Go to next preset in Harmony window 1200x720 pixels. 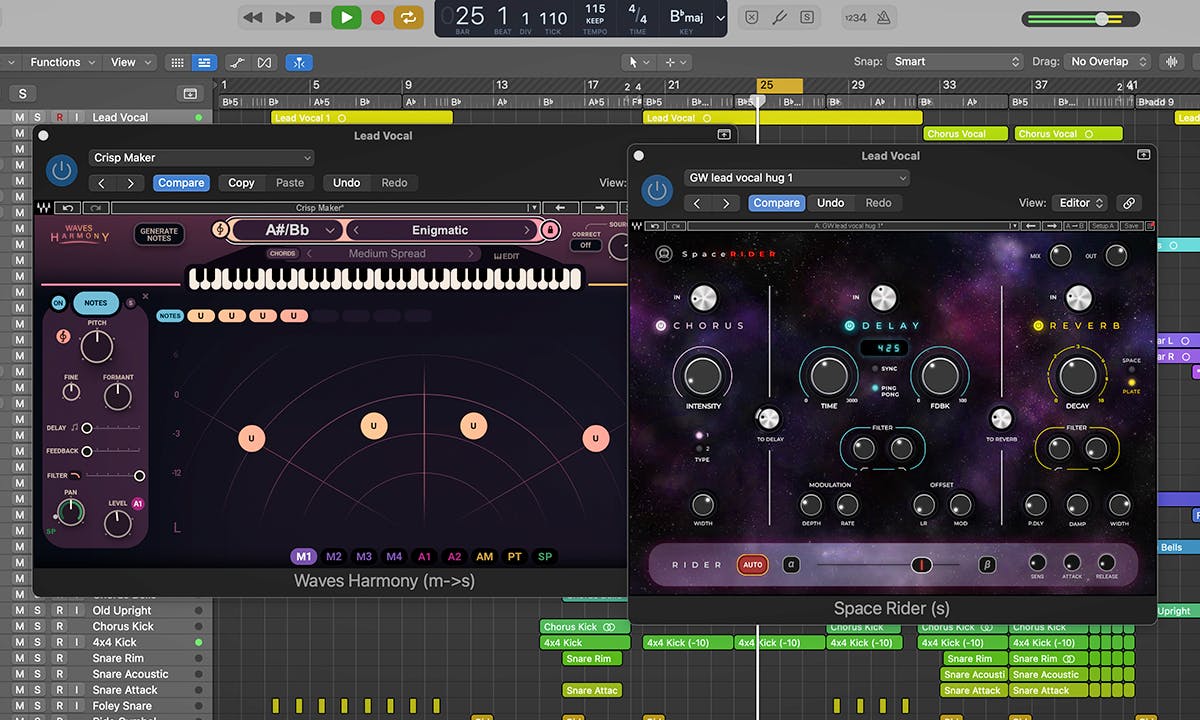click(131, 183)
